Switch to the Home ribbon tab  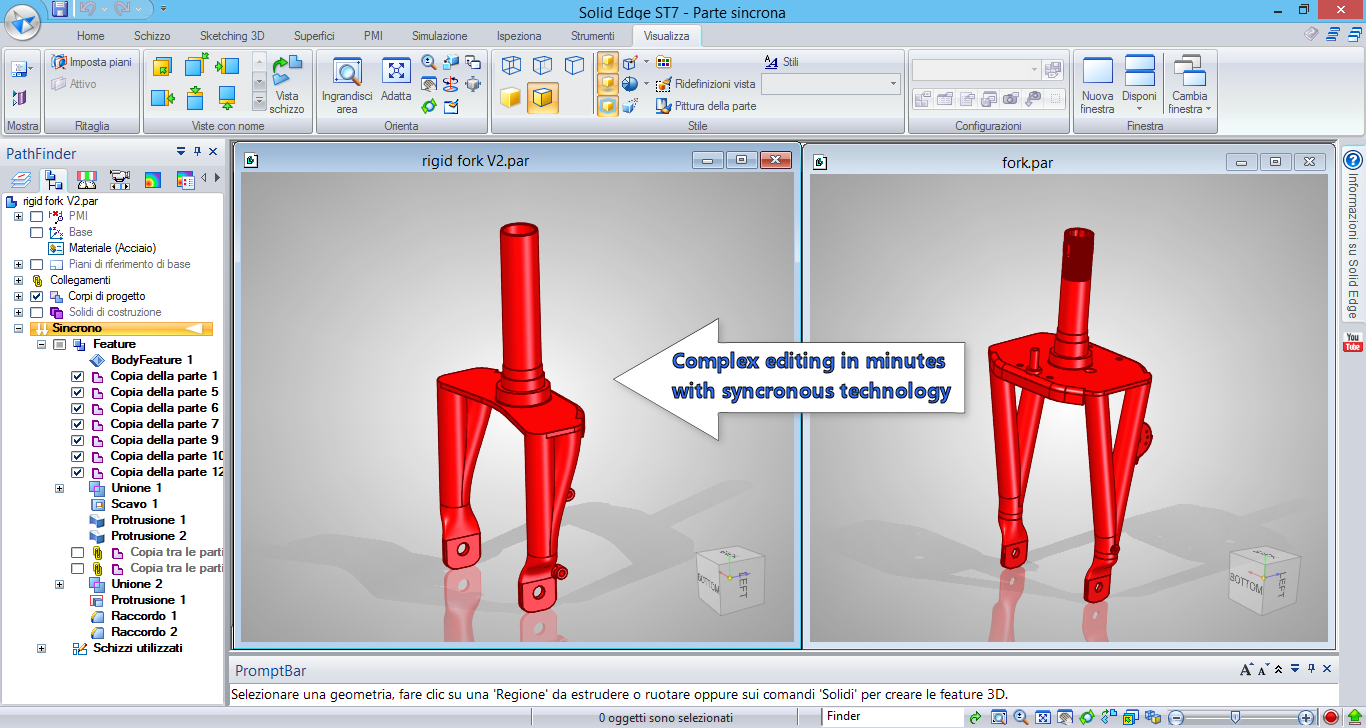coord(91,36)
